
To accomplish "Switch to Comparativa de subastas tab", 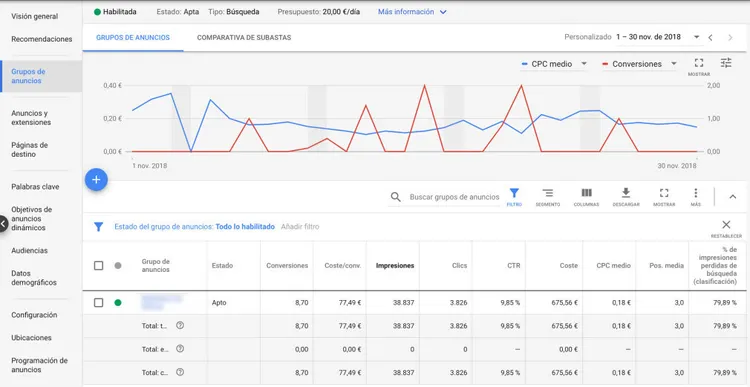I will [x=244, y=37].
